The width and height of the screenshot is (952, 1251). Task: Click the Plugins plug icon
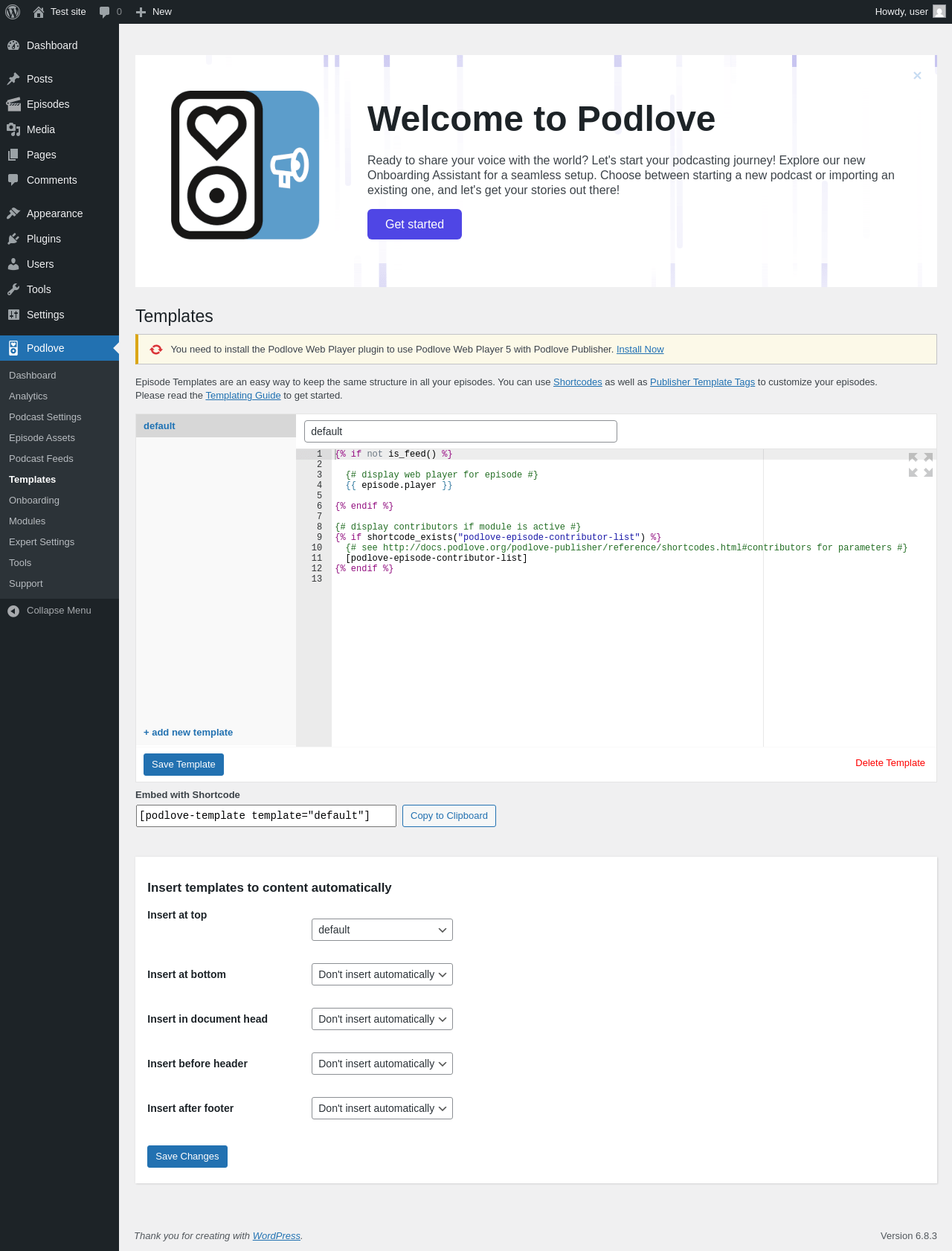click(x=13, y=239)
